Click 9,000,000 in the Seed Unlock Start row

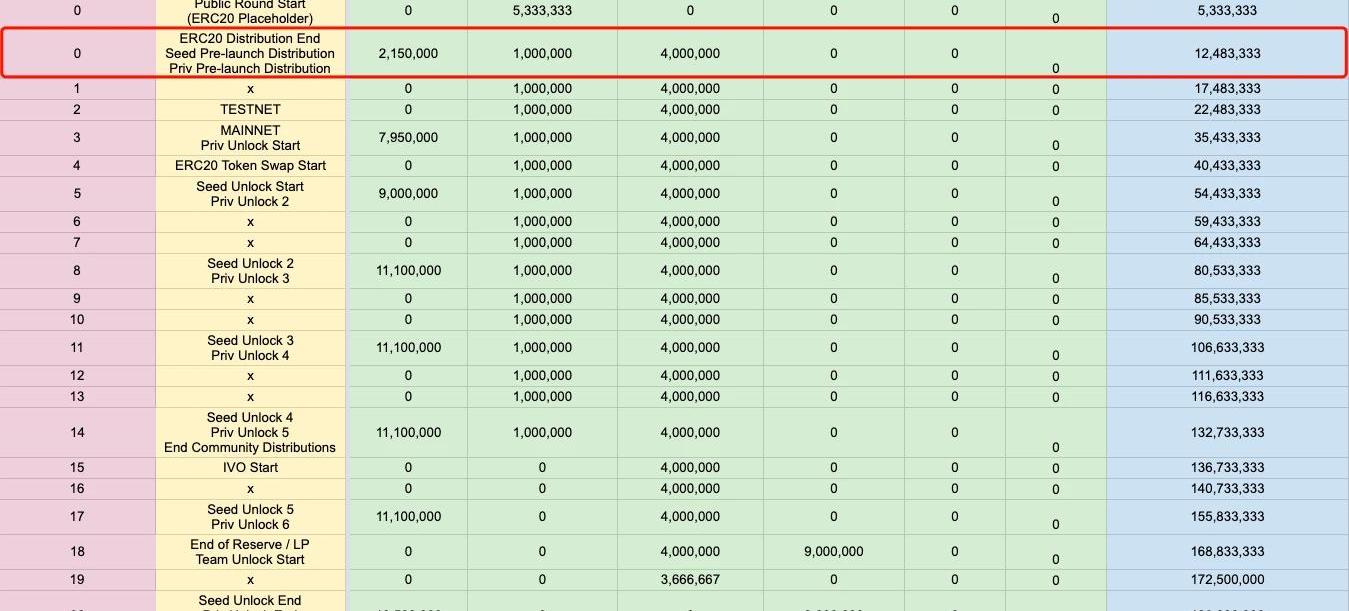click(x=408, y=194)
